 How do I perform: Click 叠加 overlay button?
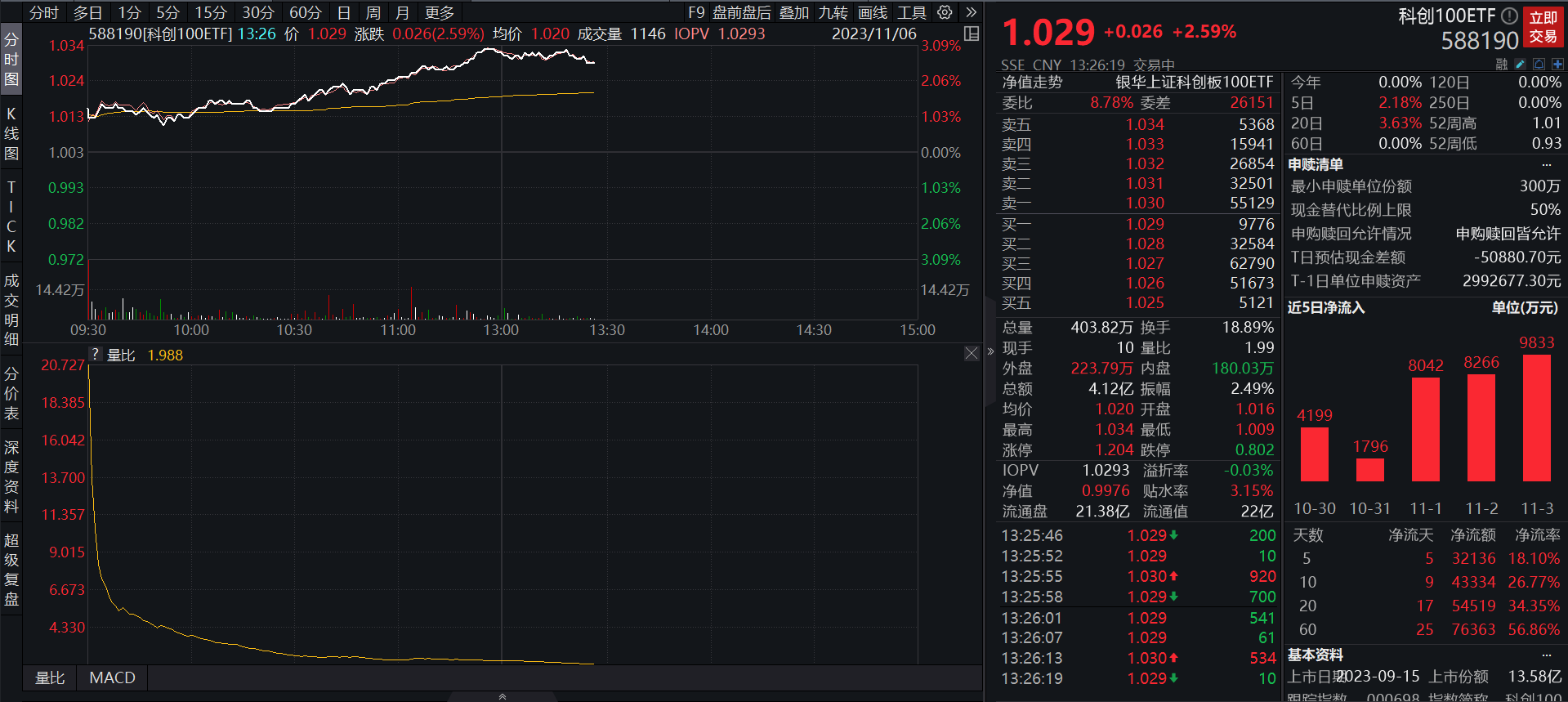[794, 12]
